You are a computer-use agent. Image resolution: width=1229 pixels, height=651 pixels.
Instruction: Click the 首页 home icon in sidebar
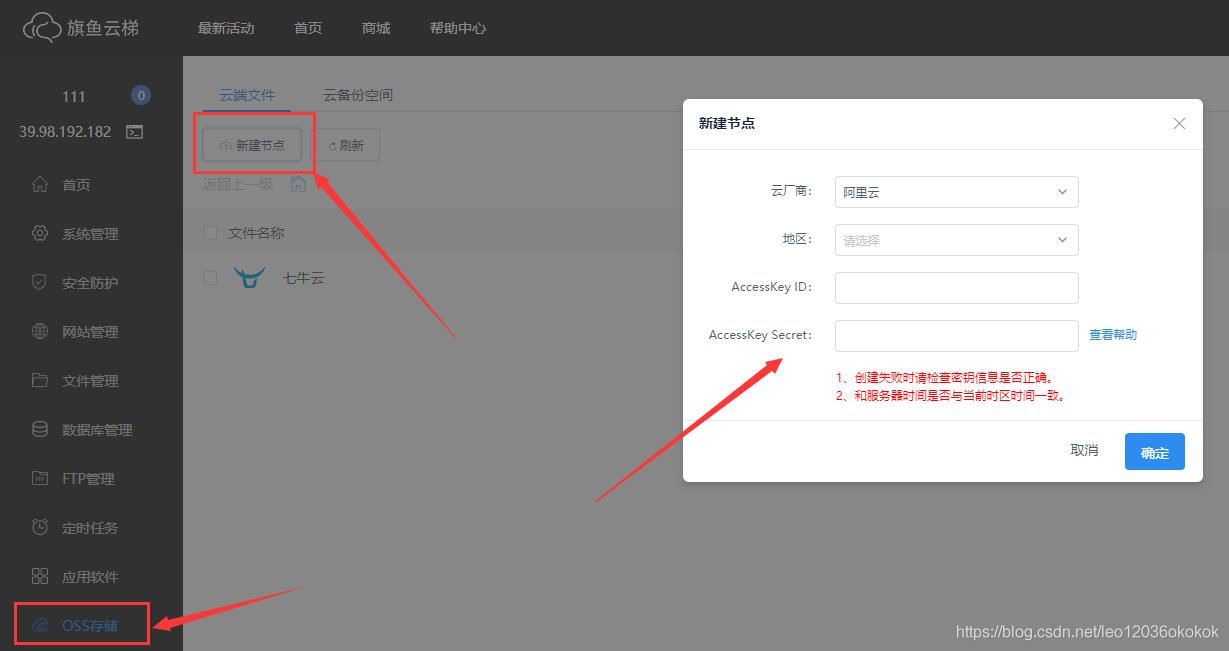click(40, 184)
